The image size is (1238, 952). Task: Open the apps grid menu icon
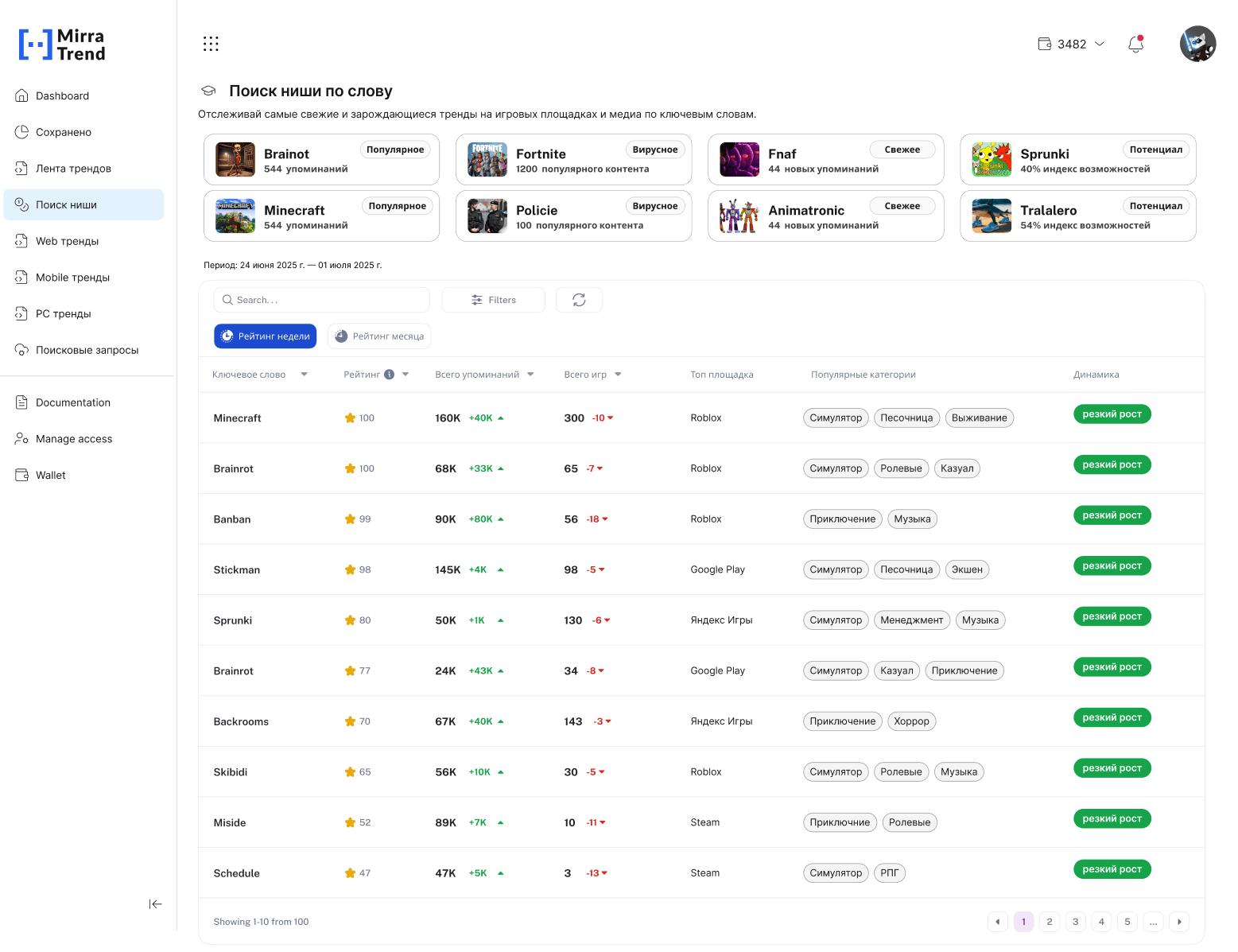(x=211, y=44)
